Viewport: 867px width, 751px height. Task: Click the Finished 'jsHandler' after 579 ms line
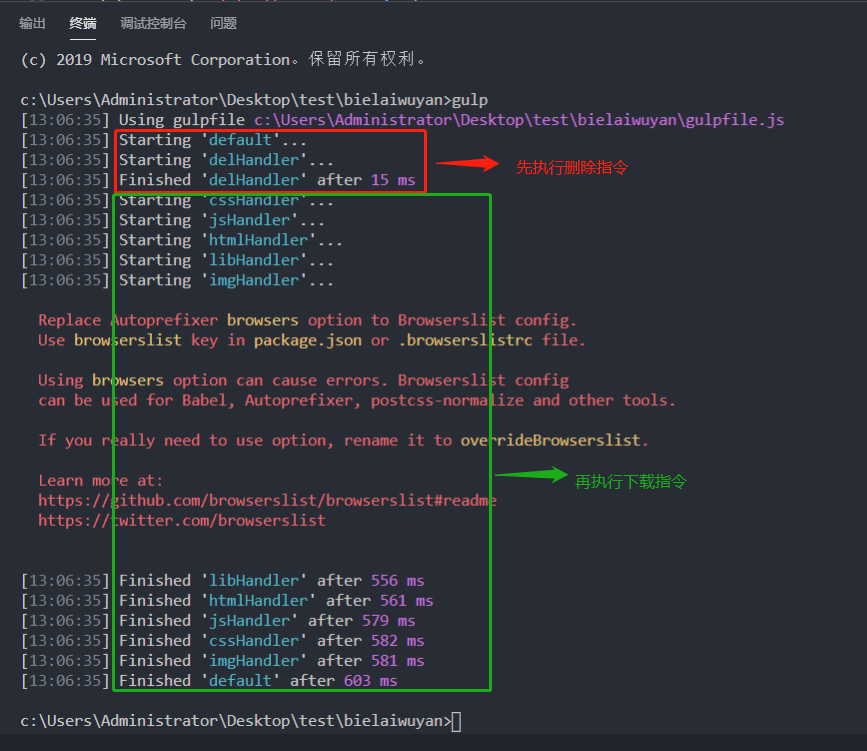click(x=218, y=621)
